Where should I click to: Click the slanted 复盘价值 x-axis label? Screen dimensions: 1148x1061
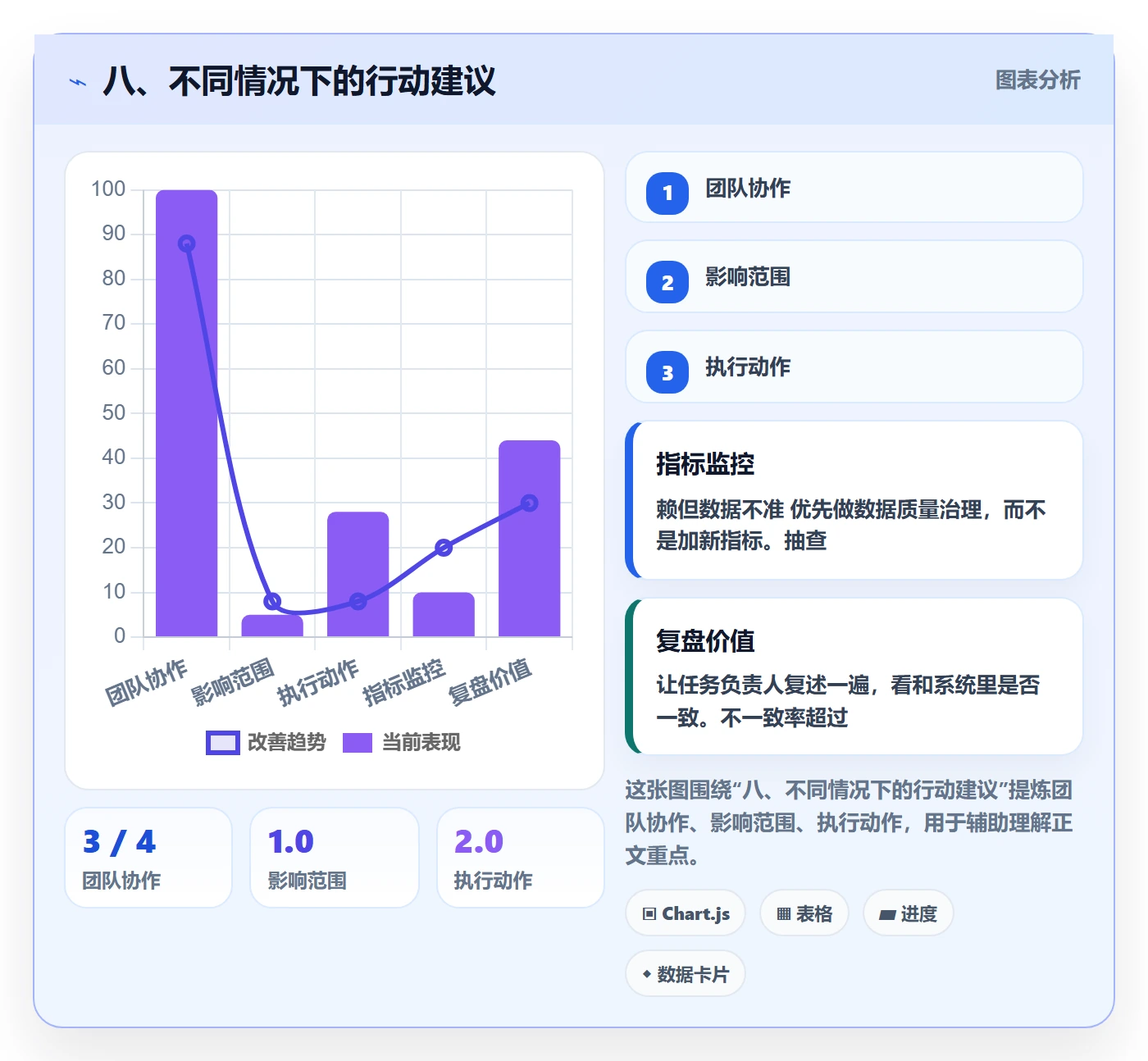tap(490, 681)
